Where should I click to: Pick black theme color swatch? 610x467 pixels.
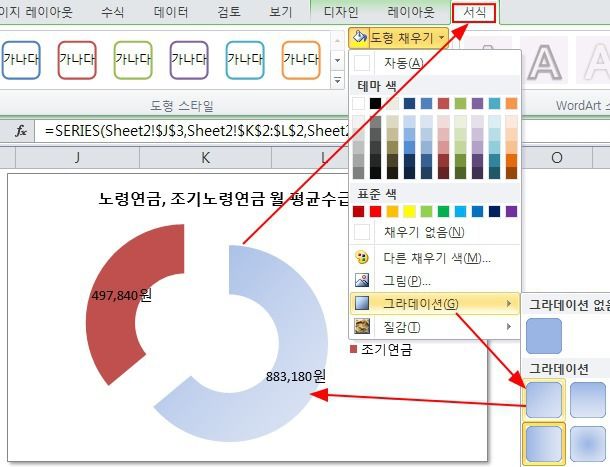(x=375, y=104)
